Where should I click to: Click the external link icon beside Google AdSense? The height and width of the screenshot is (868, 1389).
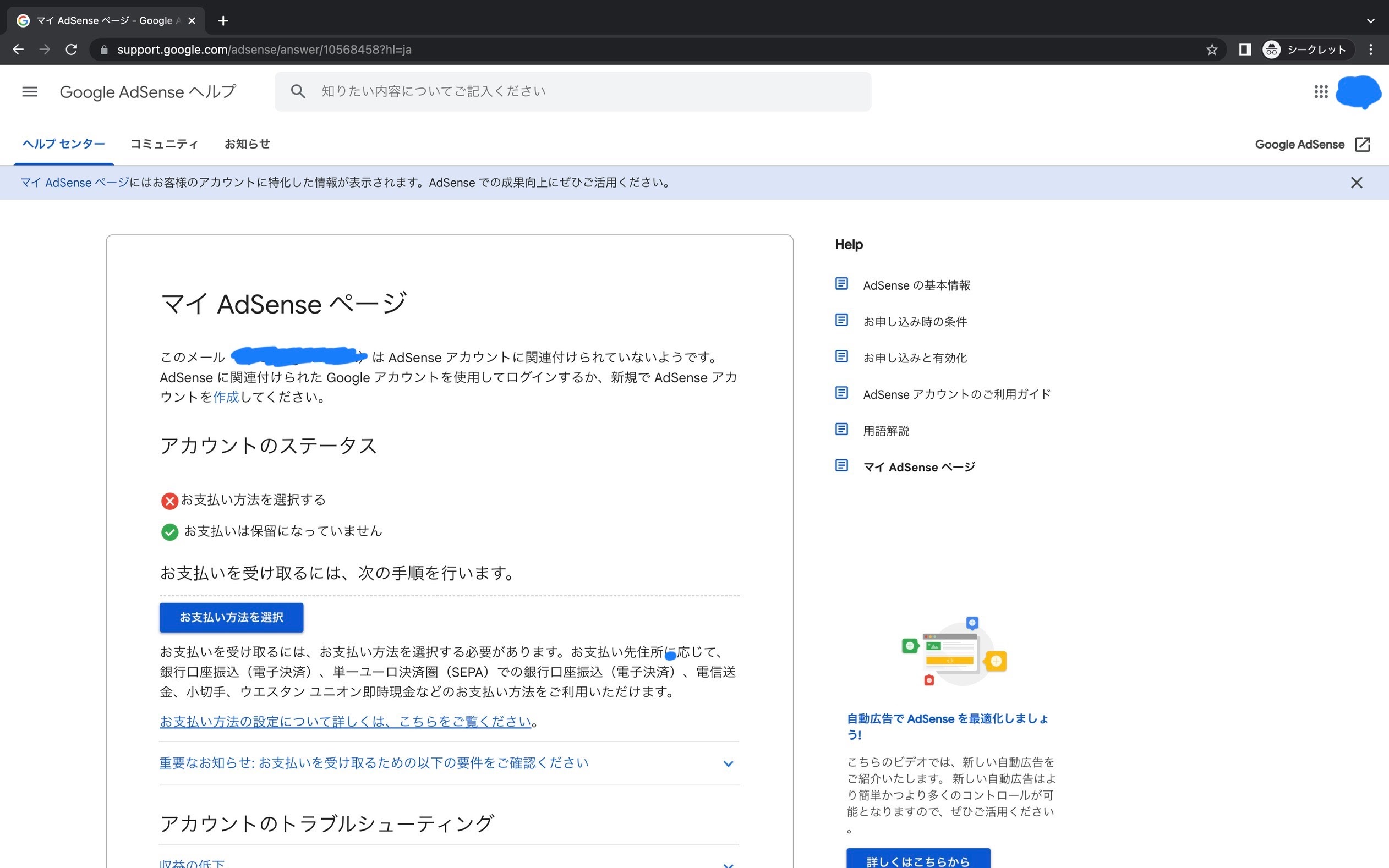pos(1362,144)
